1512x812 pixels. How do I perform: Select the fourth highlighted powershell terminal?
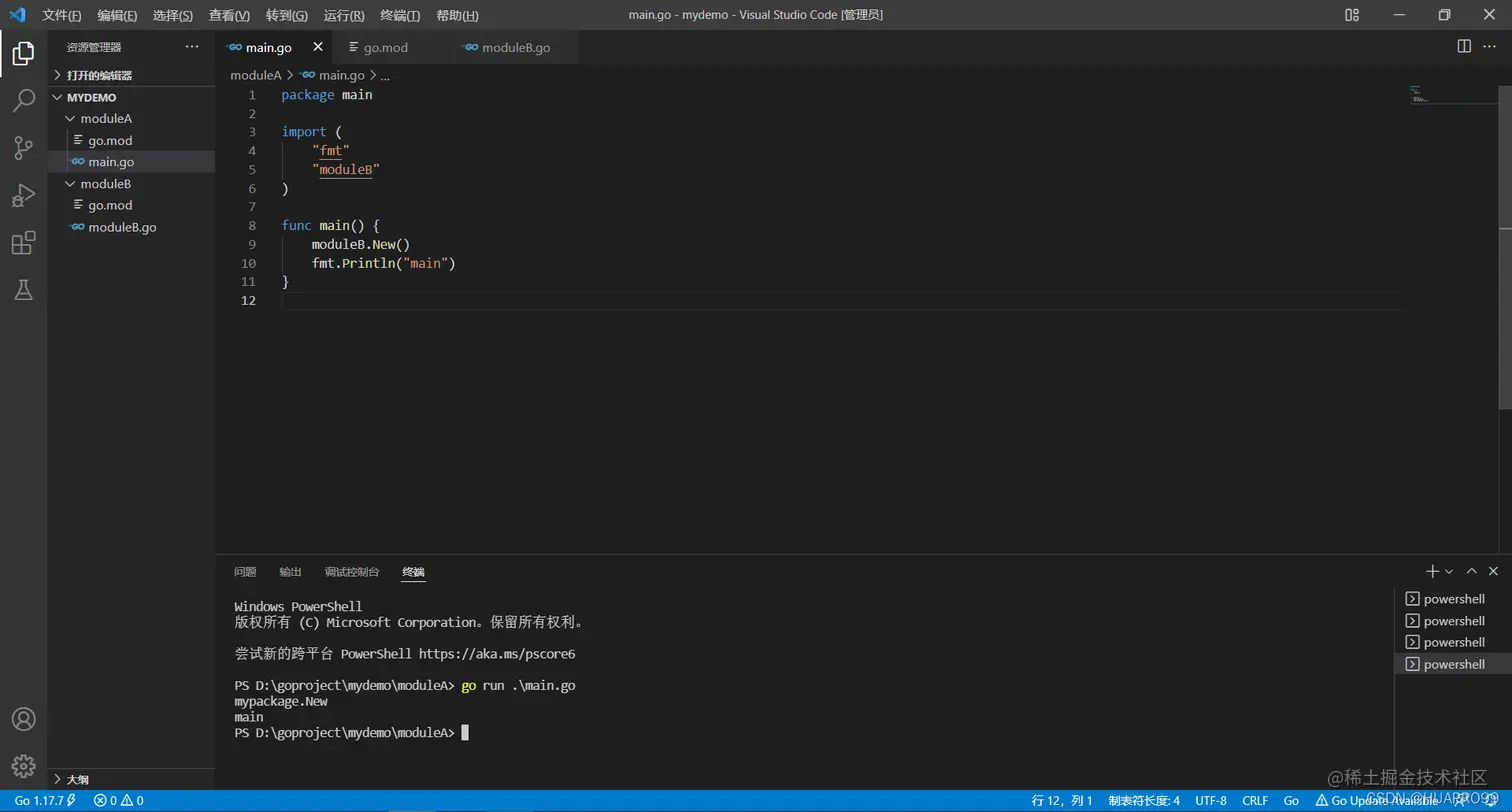point(1453,664)
